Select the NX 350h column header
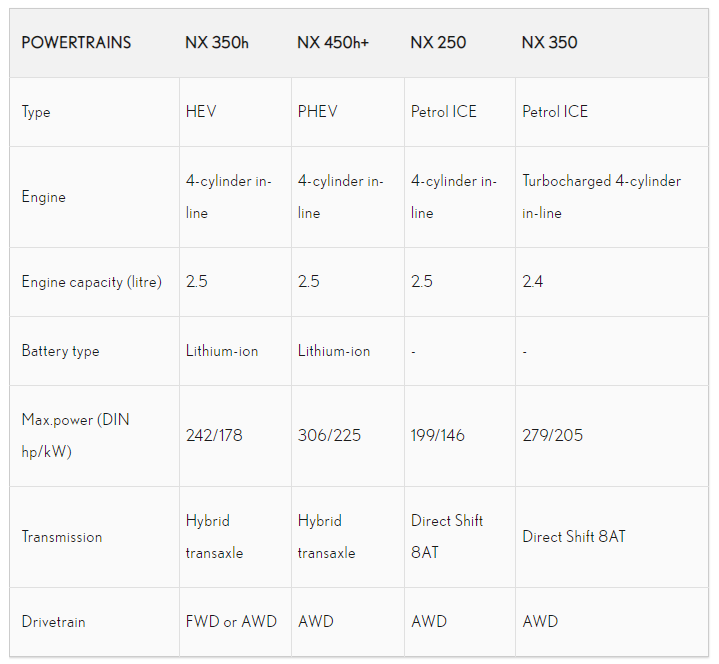Image resolution: width=719 pixels, height=664 pixels. pos(217,43)
